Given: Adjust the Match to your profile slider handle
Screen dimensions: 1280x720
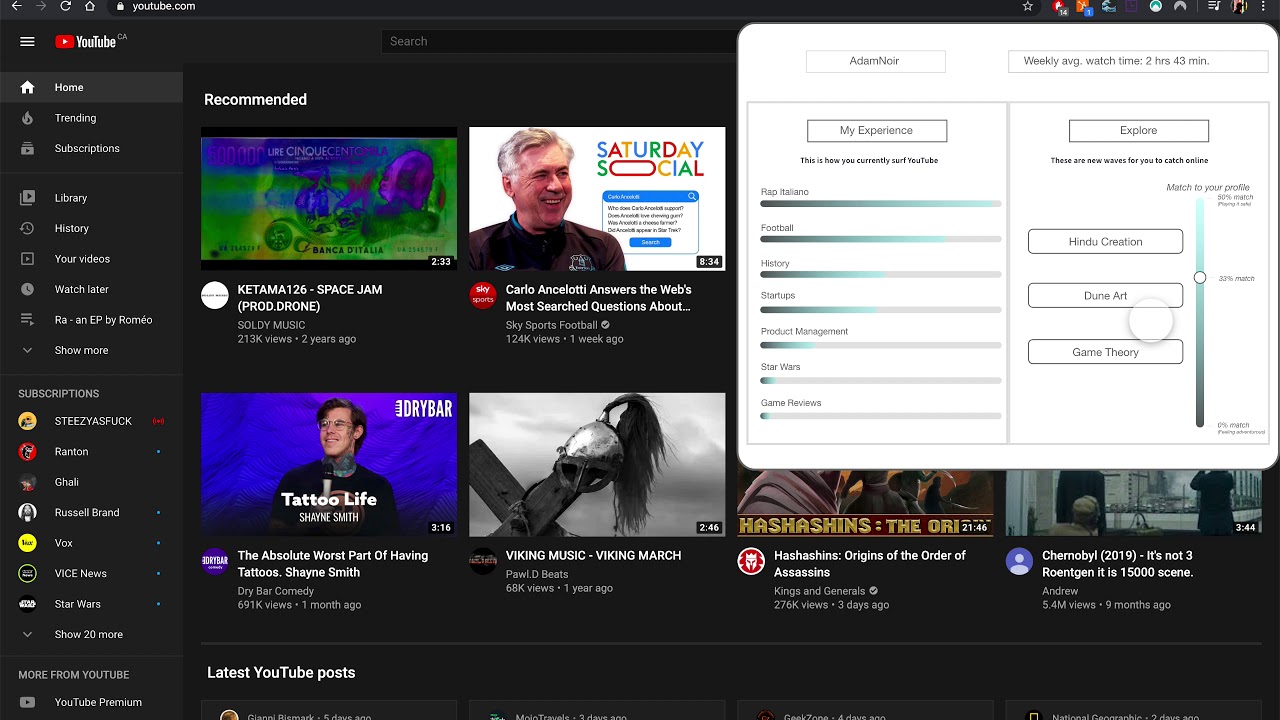Looking at the screenshot, I should 1200,277.
